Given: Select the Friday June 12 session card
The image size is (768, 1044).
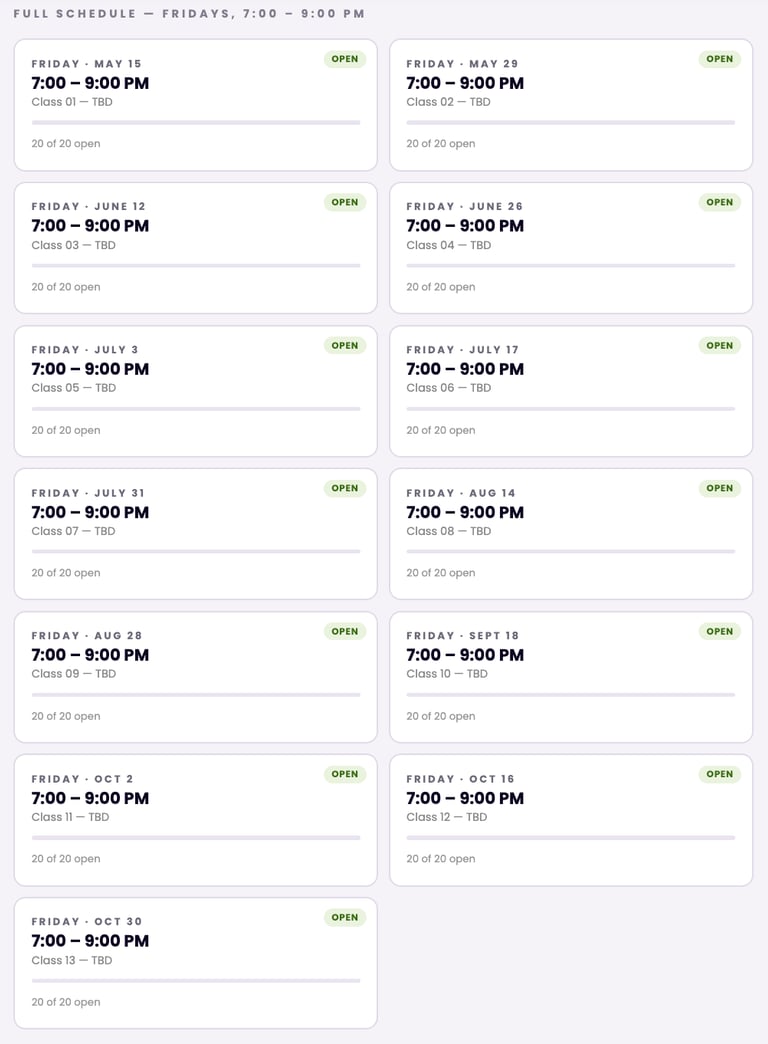Looking at the screenshot, I should (195, 248).
